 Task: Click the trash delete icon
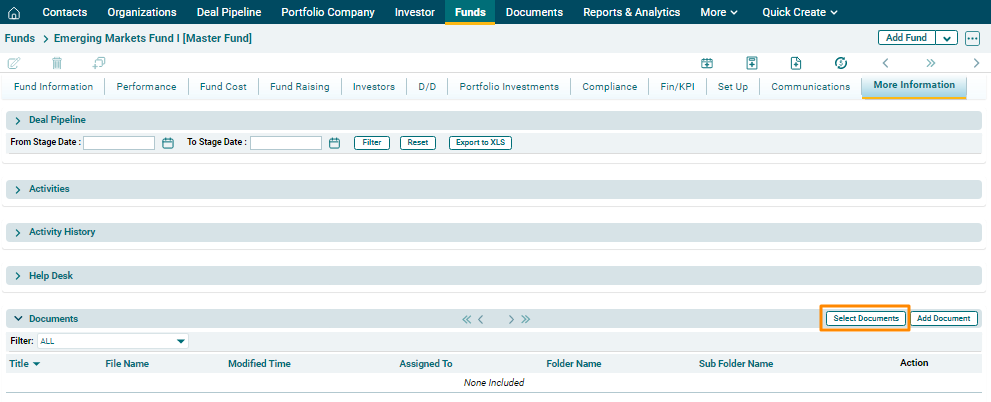pyautogui.click(x=57, y=63)
